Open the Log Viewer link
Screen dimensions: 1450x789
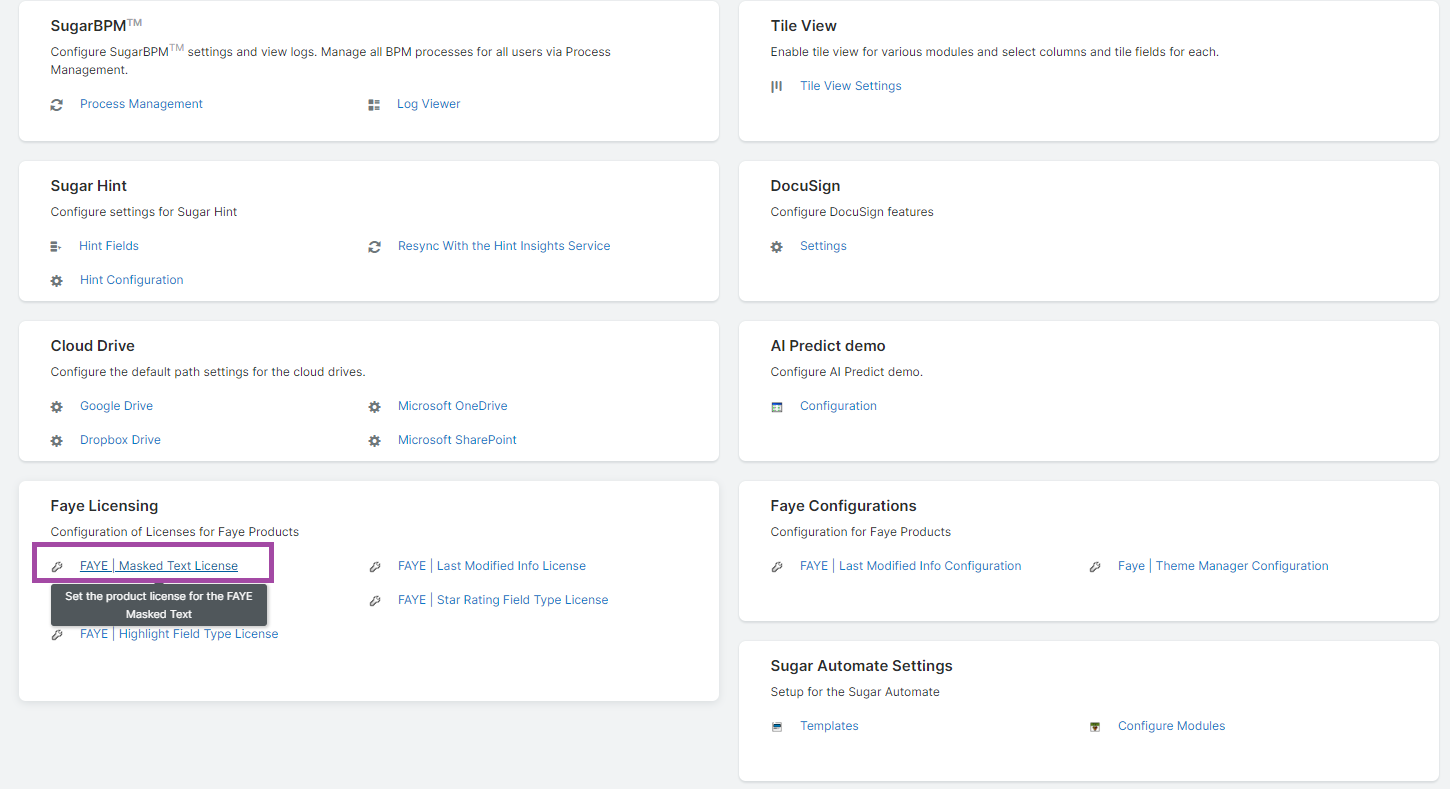(429, 104)
